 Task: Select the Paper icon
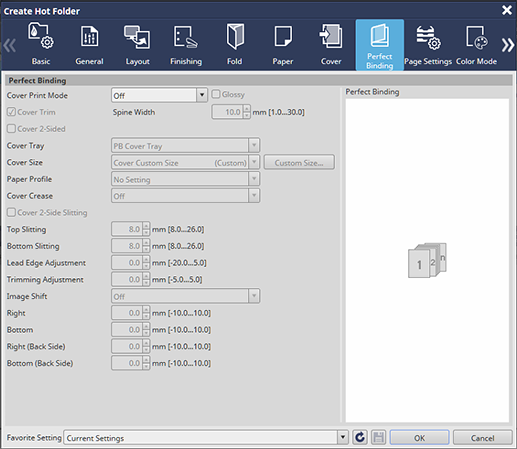(x=283, y=37)
